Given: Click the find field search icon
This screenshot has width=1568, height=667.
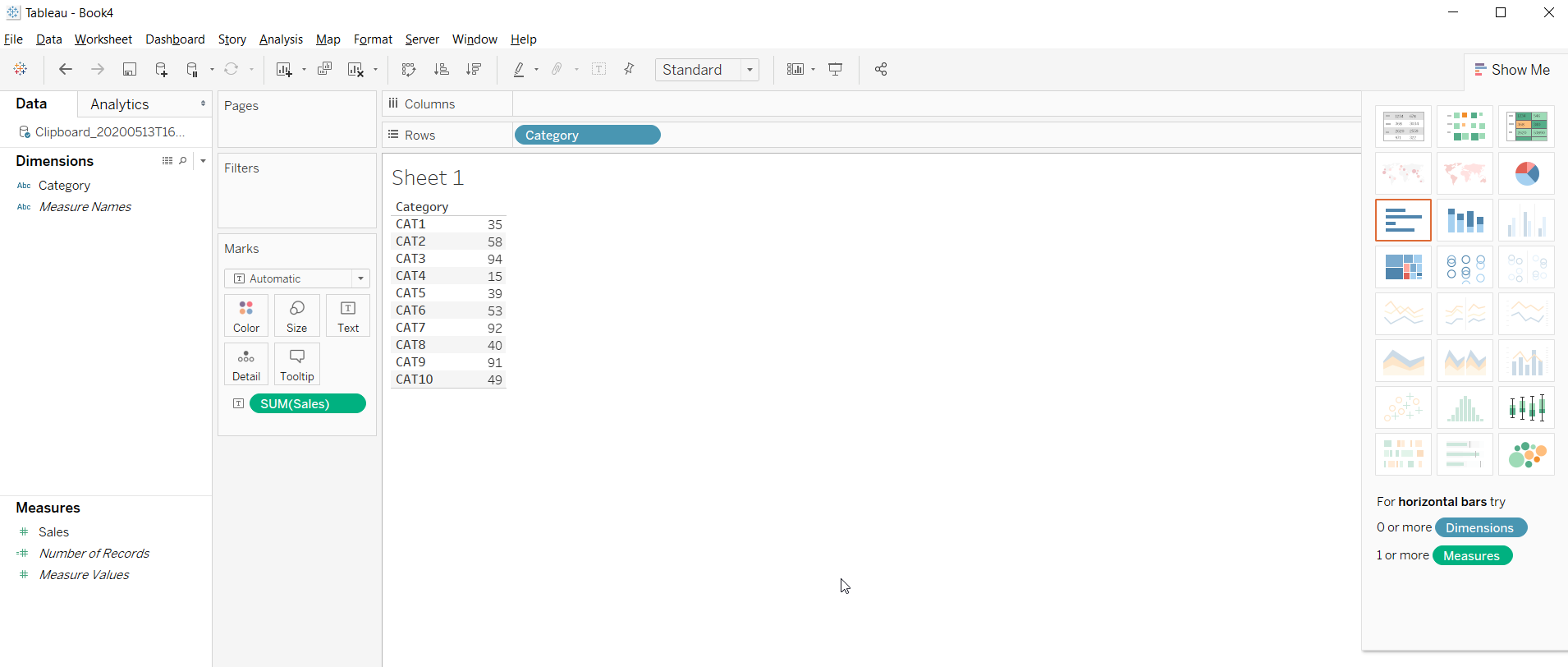Looking at the screenshot, I should click(x=183, y=161).
